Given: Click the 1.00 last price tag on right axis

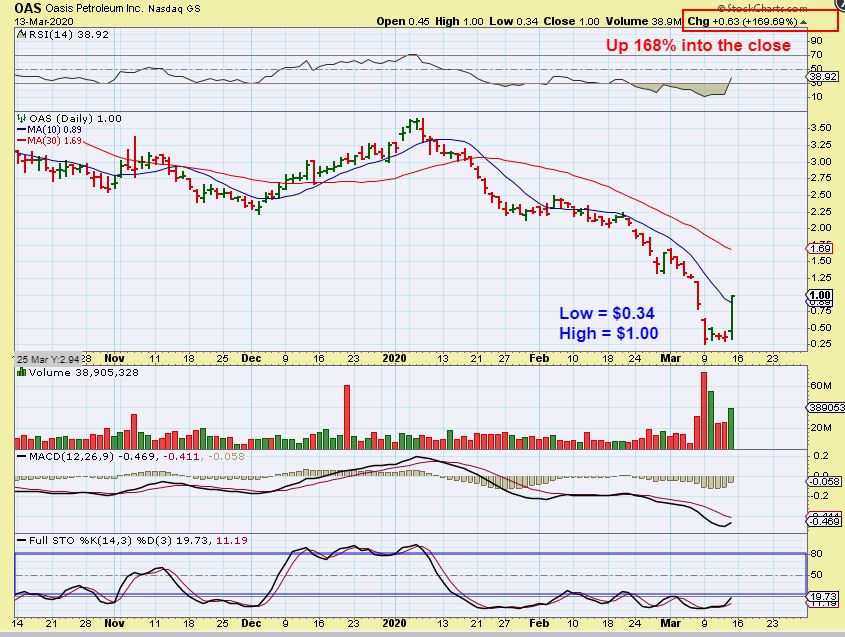Looking at the screenshot, I should click(x=820, y=295).
